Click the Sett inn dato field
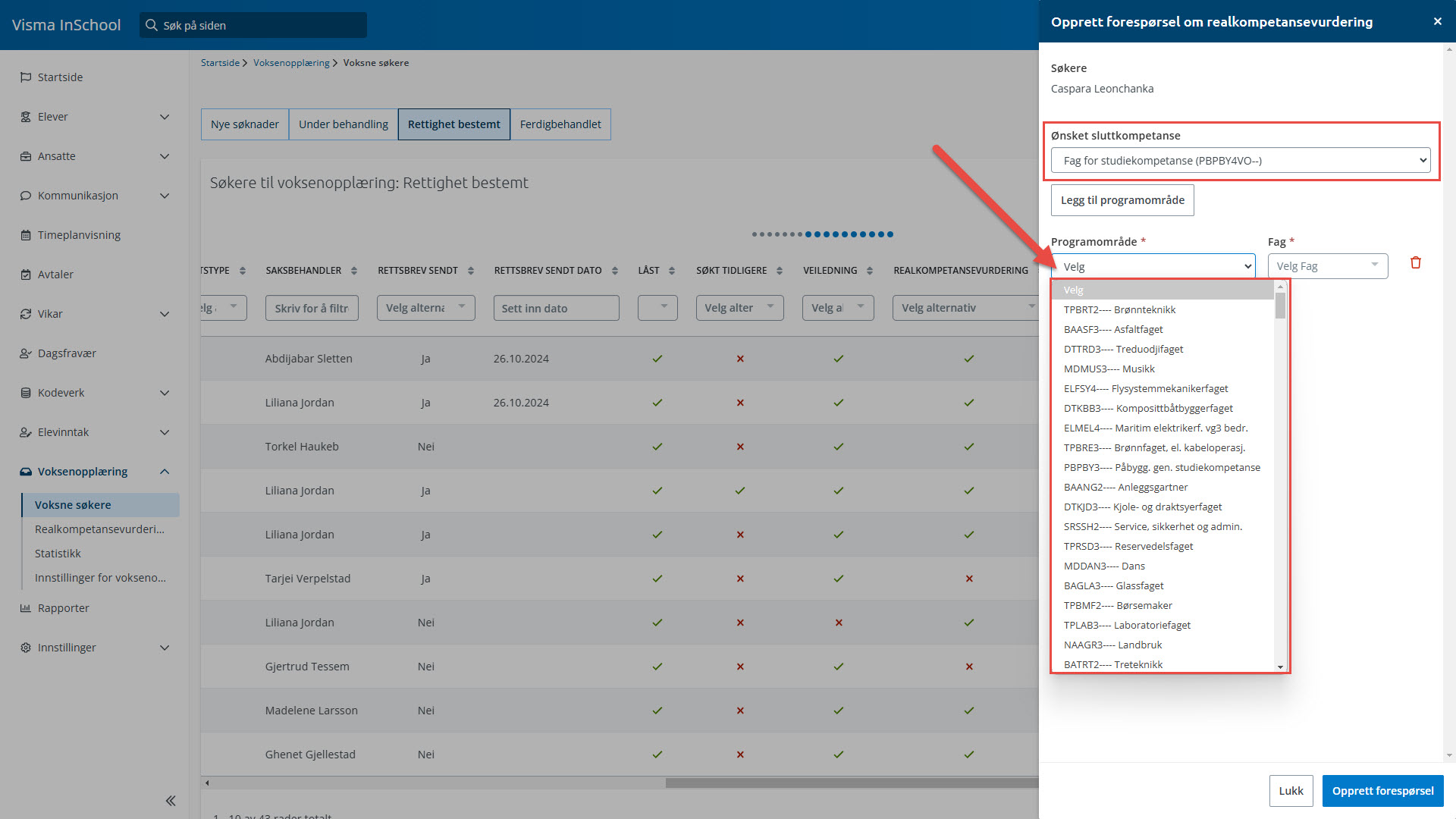The height and width of the screenshot is (819, 1456). pyautogui.click(x=556, y=308)
